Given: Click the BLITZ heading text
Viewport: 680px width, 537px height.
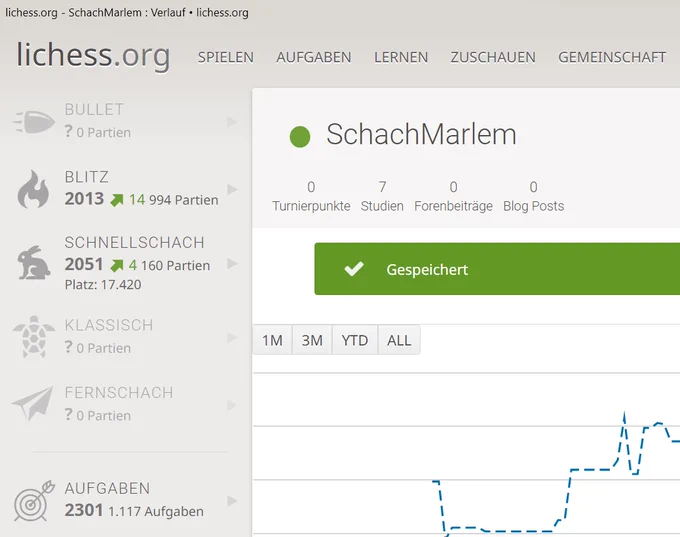Looking at the screenshot, I should coord(86,177).
